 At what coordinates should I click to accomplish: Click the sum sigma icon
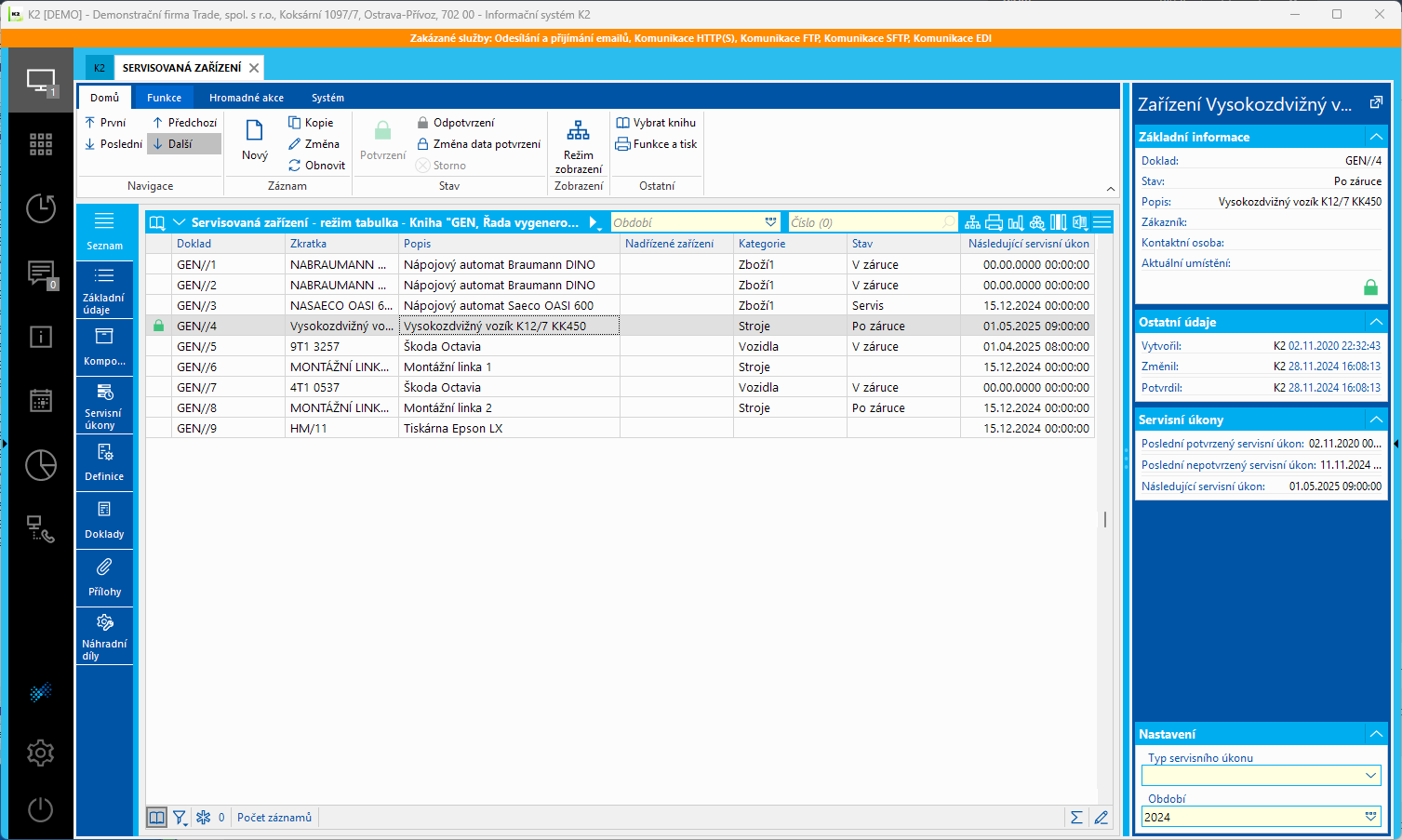pyautogui.click(x=1076, y=818)
